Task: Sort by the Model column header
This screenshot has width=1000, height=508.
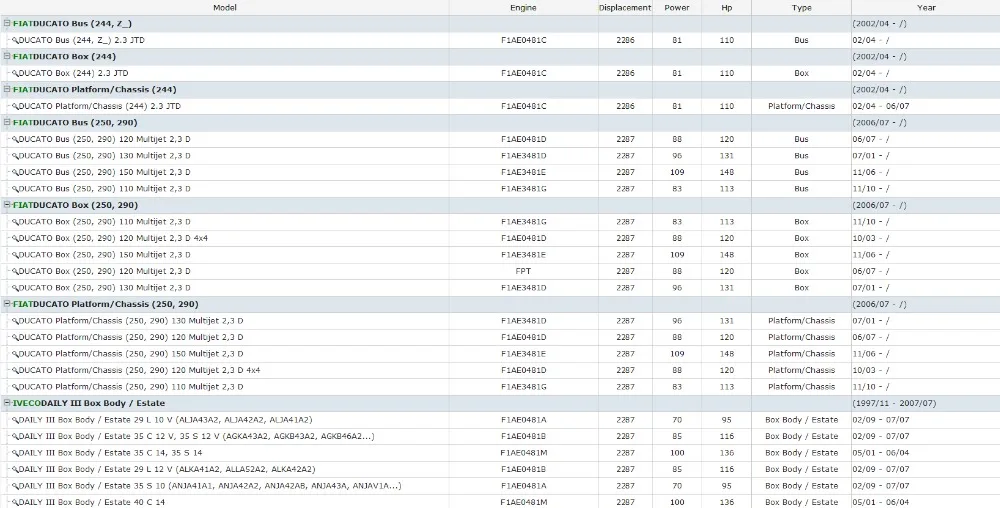Action: (224, 8)
